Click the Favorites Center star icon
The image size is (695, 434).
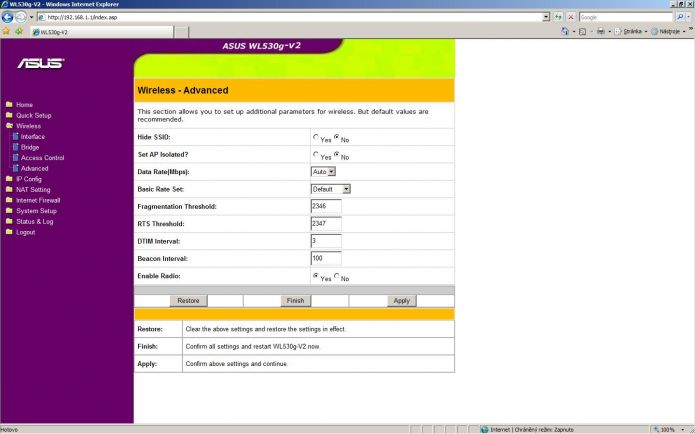[x=6, y=31]
